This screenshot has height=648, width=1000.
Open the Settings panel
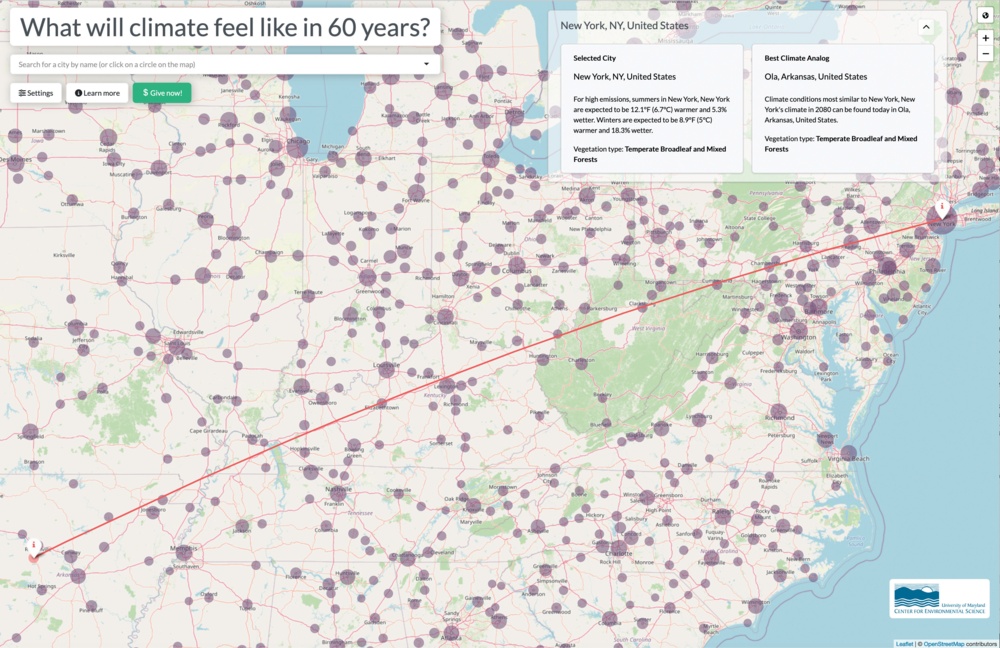click(x=36, y=93)
